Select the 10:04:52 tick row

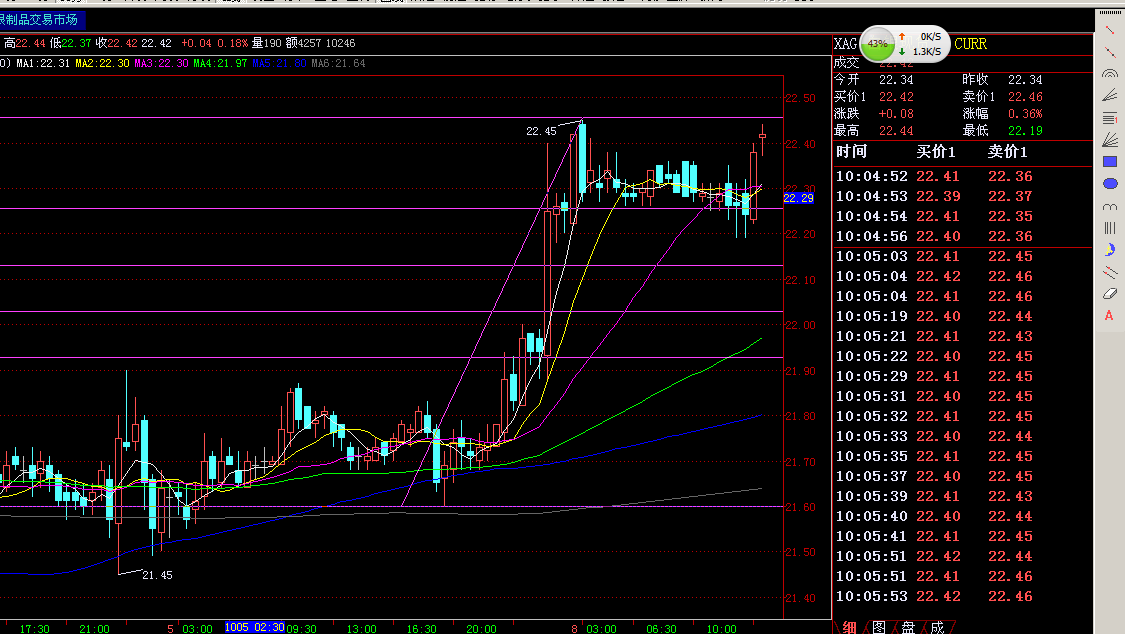[x=962, y=176]
